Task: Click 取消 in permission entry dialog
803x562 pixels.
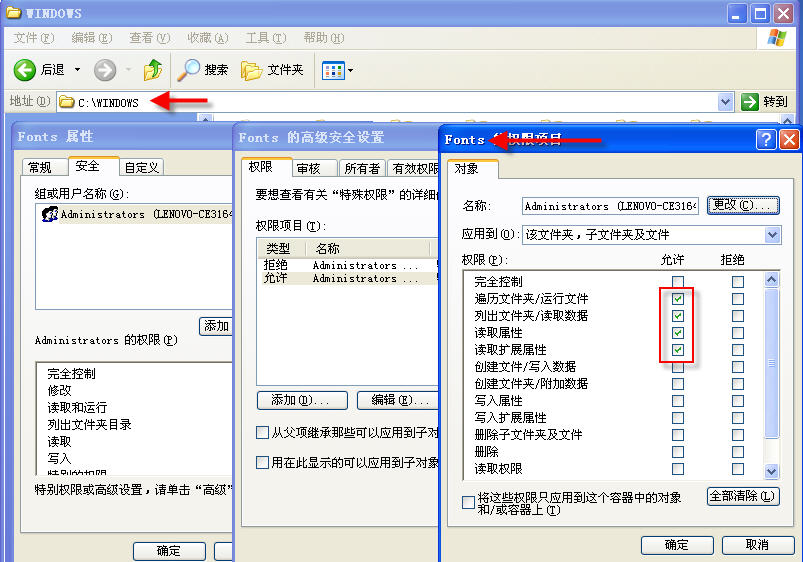Action: pos(757,545)
